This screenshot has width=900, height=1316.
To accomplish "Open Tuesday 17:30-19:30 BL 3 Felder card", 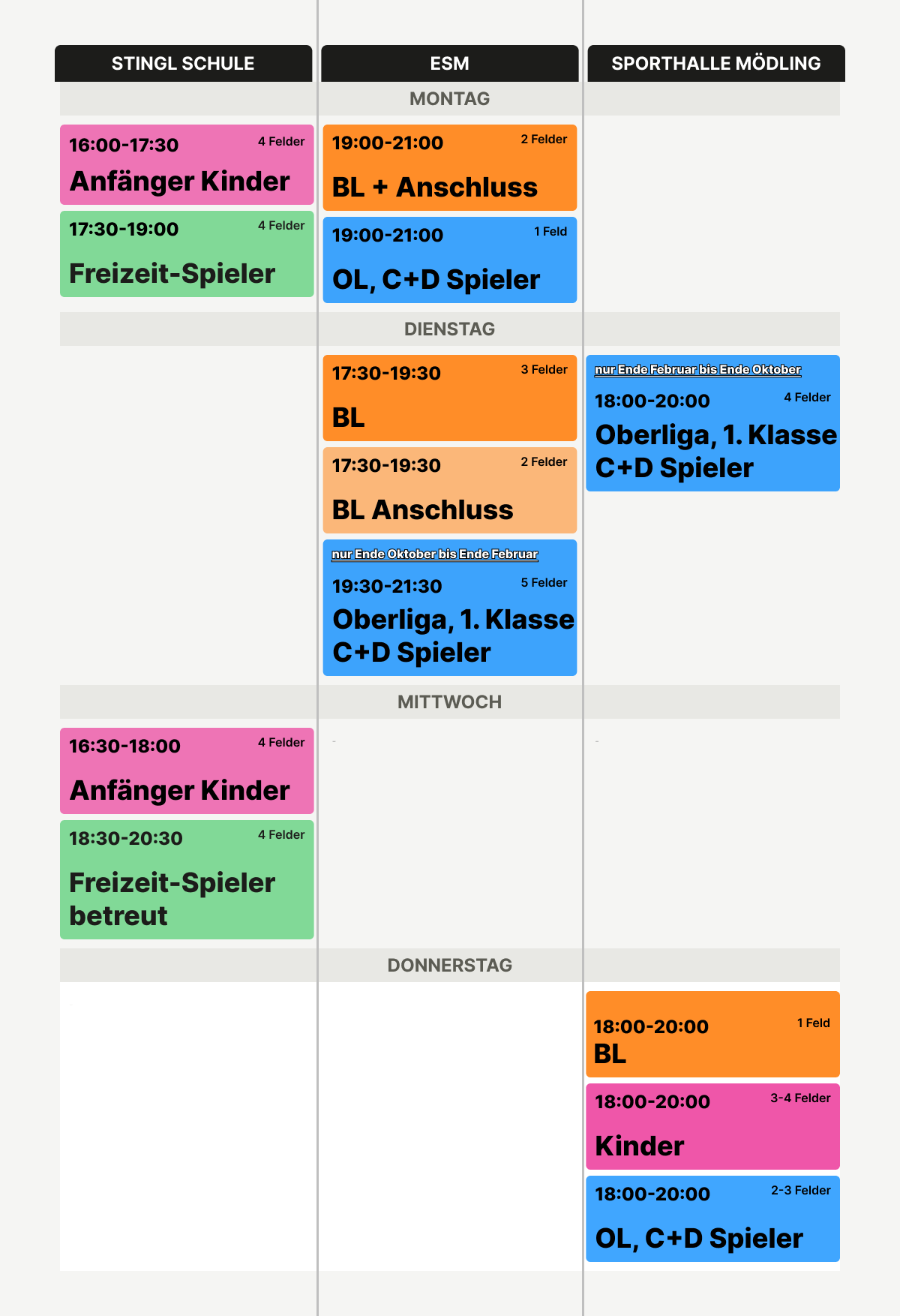I will (450, 398).
